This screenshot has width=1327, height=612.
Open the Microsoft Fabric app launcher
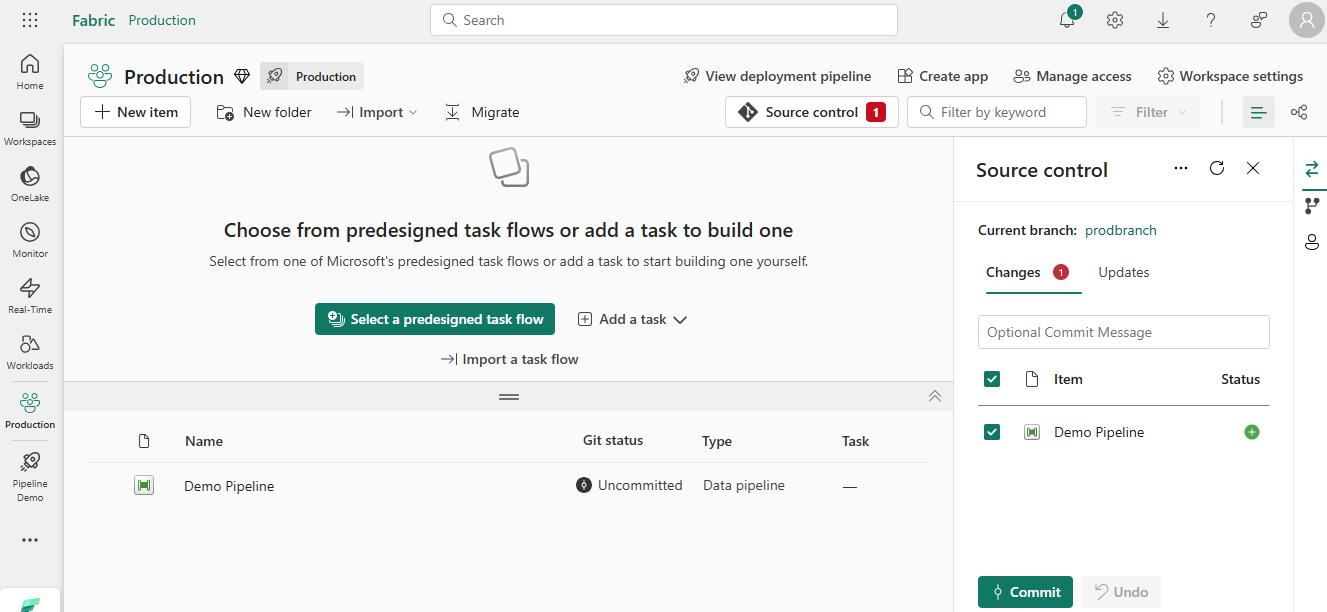click(29, 20)
